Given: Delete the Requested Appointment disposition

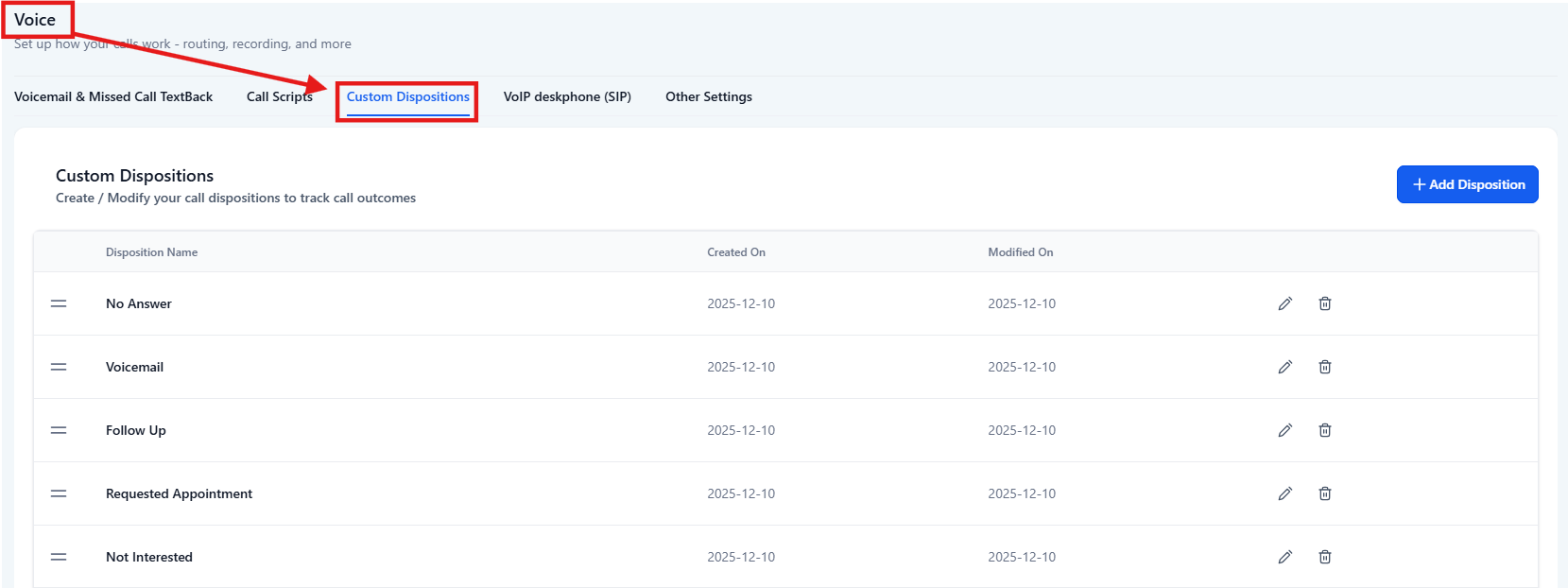Looking at the screenshot, I should click(1325, 493).
